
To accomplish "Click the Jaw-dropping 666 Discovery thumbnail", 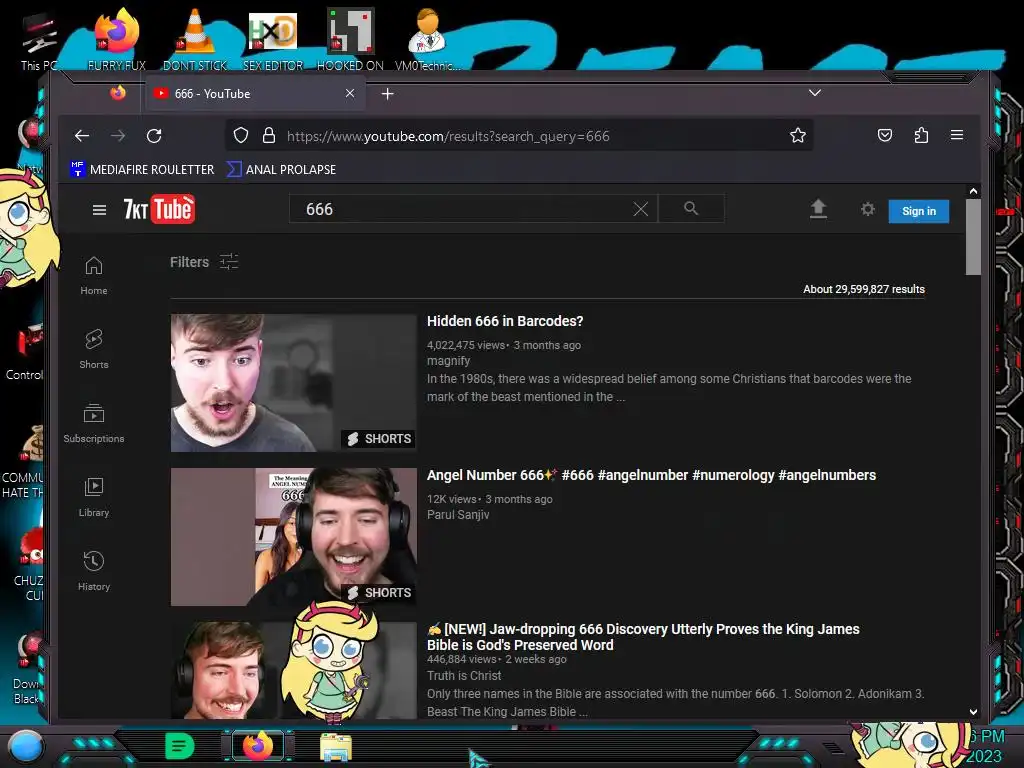I will (293, 670).
